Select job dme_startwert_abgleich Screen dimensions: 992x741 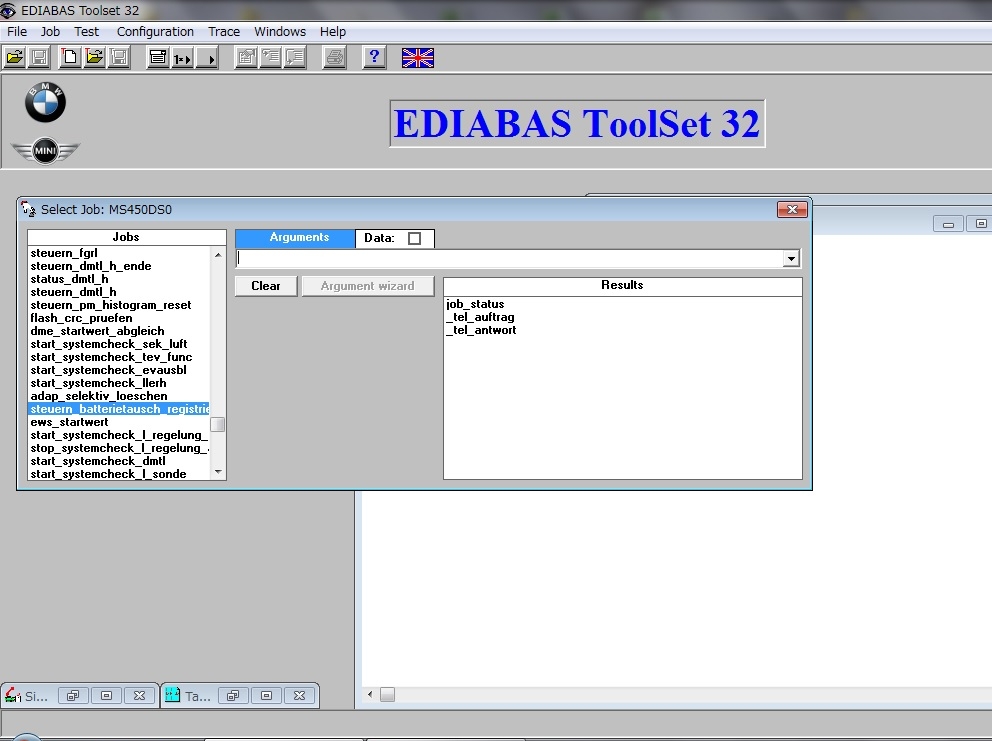coord(97,331)
